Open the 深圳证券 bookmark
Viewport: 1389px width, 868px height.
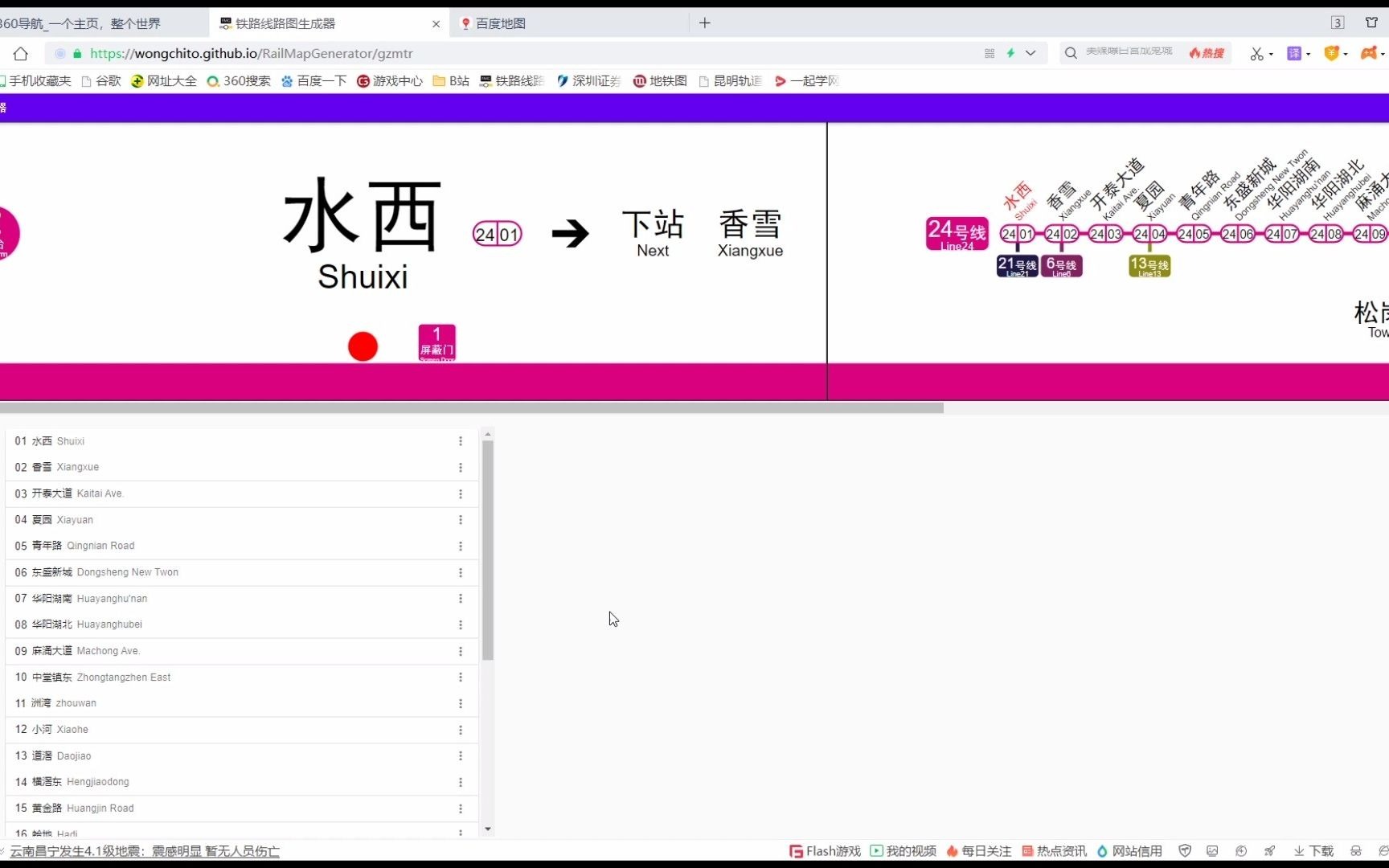[588, 81]
